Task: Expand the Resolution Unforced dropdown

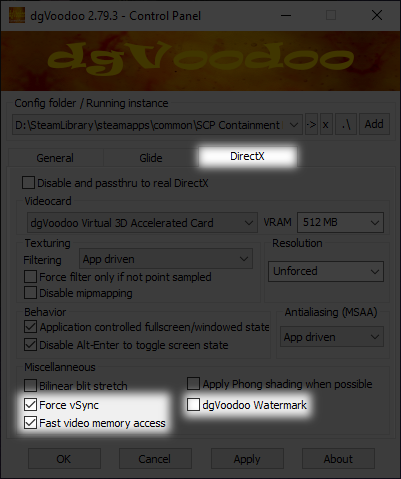Action: 326,271
